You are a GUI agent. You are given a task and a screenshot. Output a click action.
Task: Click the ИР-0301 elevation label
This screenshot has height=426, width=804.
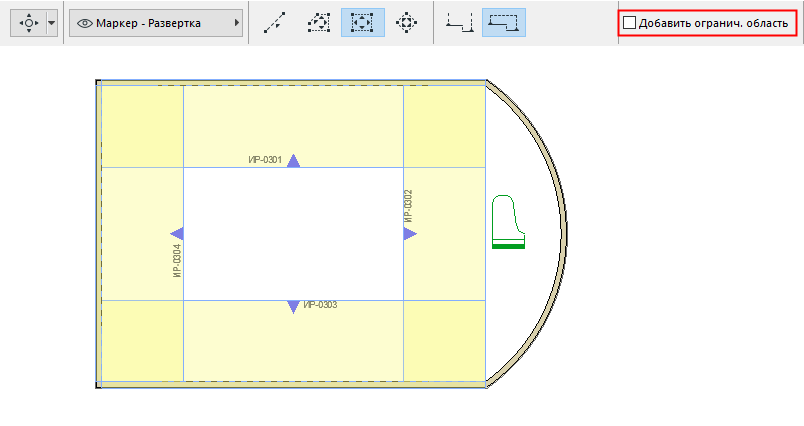click(265, 160)
